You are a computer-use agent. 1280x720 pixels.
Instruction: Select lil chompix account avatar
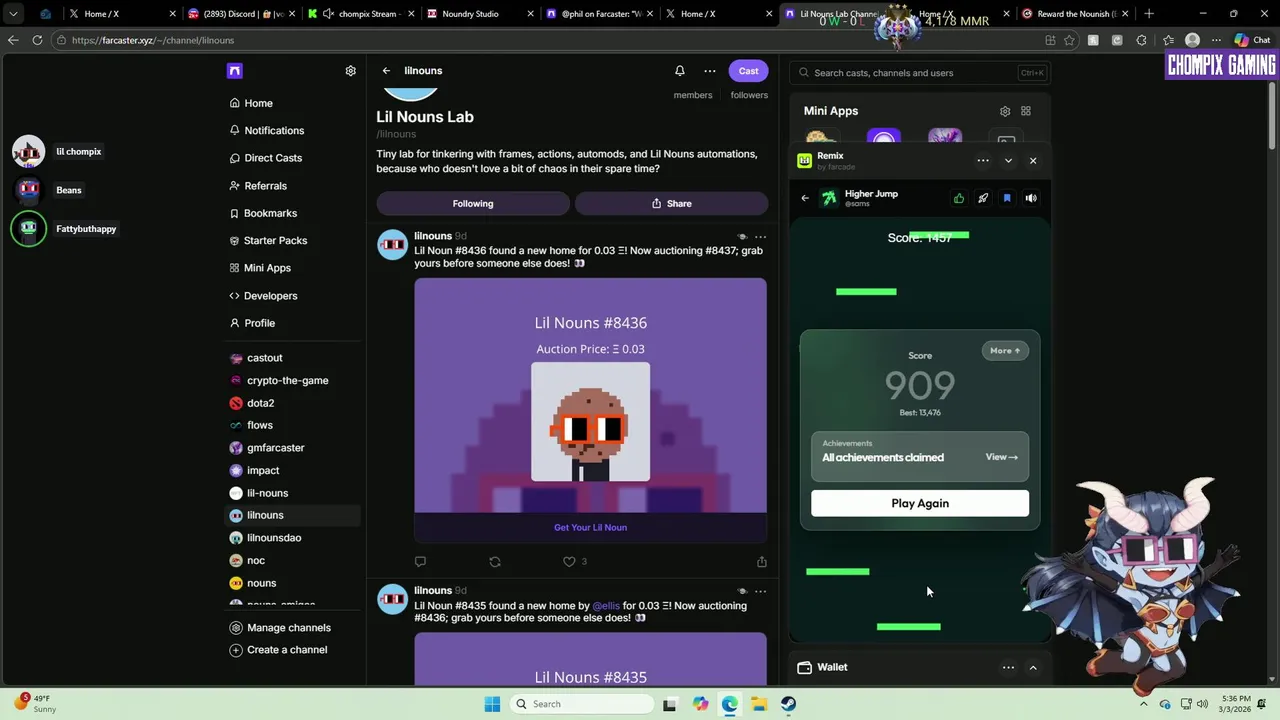coord(28,151)
